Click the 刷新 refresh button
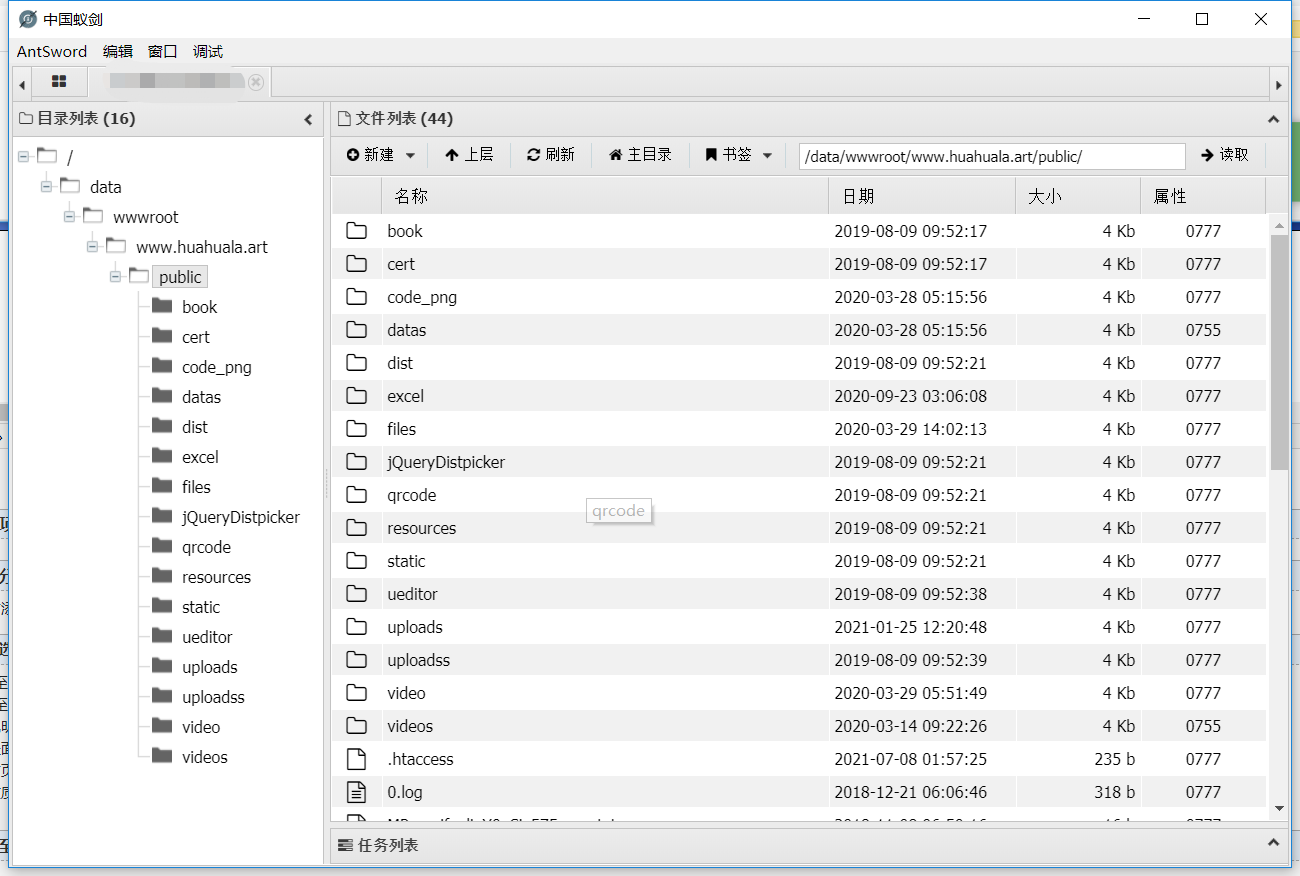 (x=551, y=155)
